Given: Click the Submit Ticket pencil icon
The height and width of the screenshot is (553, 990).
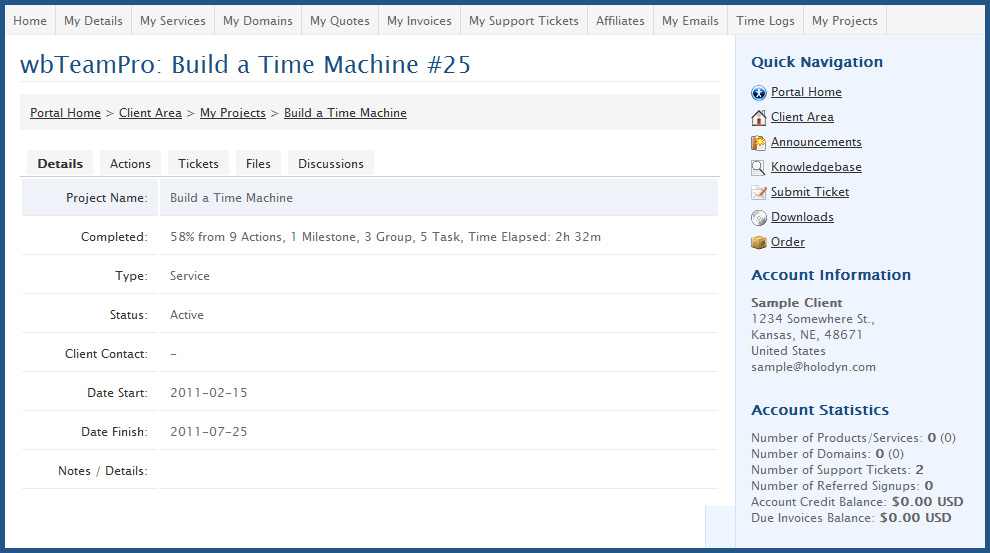Looking at the screenshot, I should [758, 193].
